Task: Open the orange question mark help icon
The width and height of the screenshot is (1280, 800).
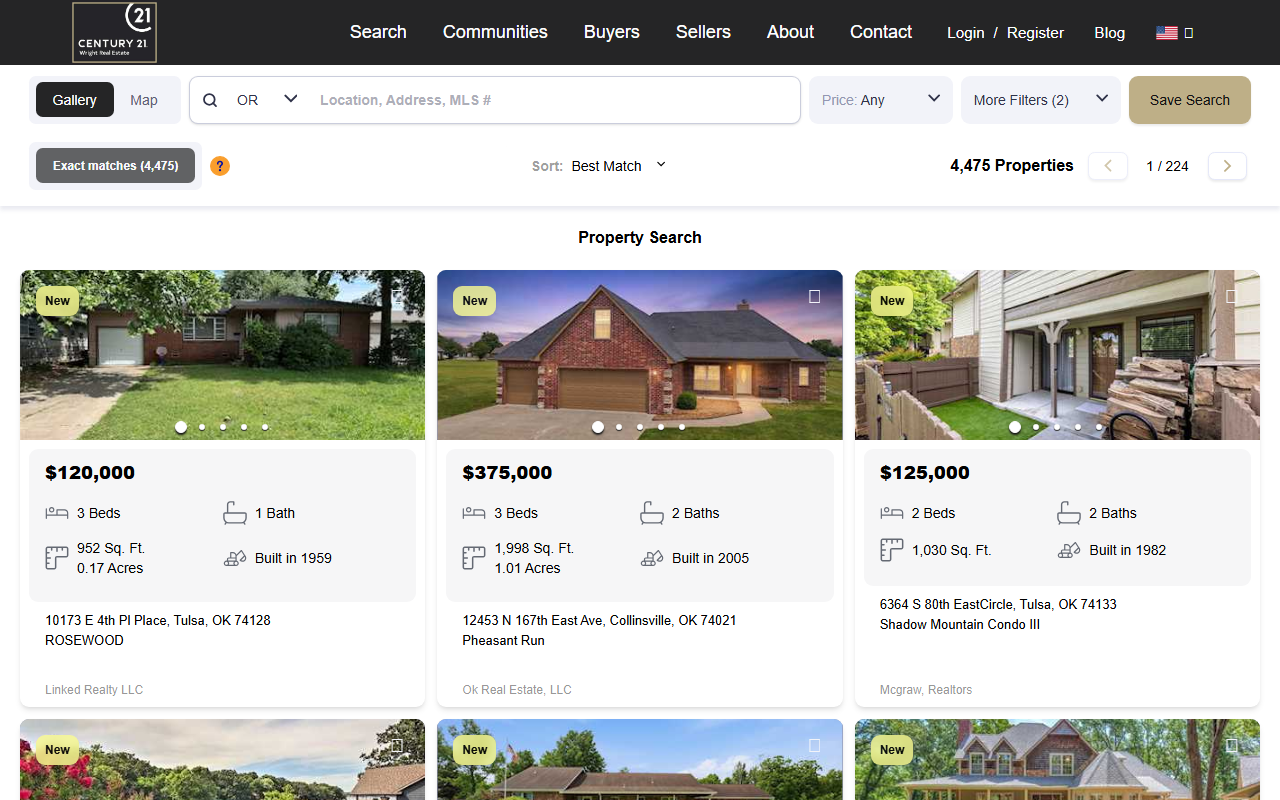Action: pos(220,166)
